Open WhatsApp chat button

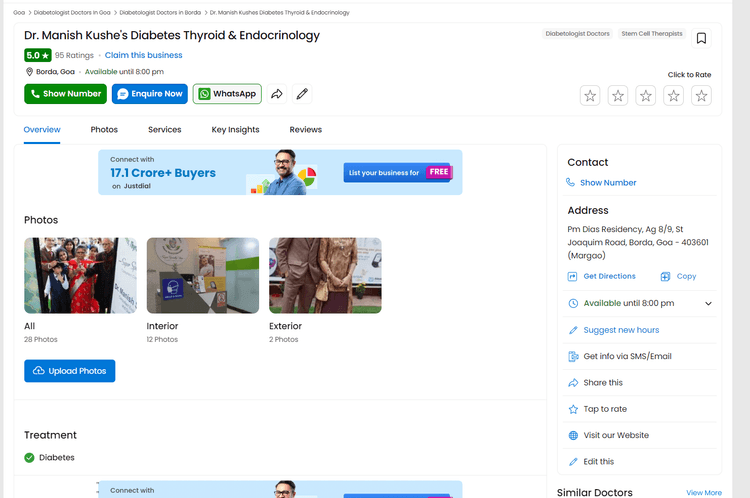227,94
